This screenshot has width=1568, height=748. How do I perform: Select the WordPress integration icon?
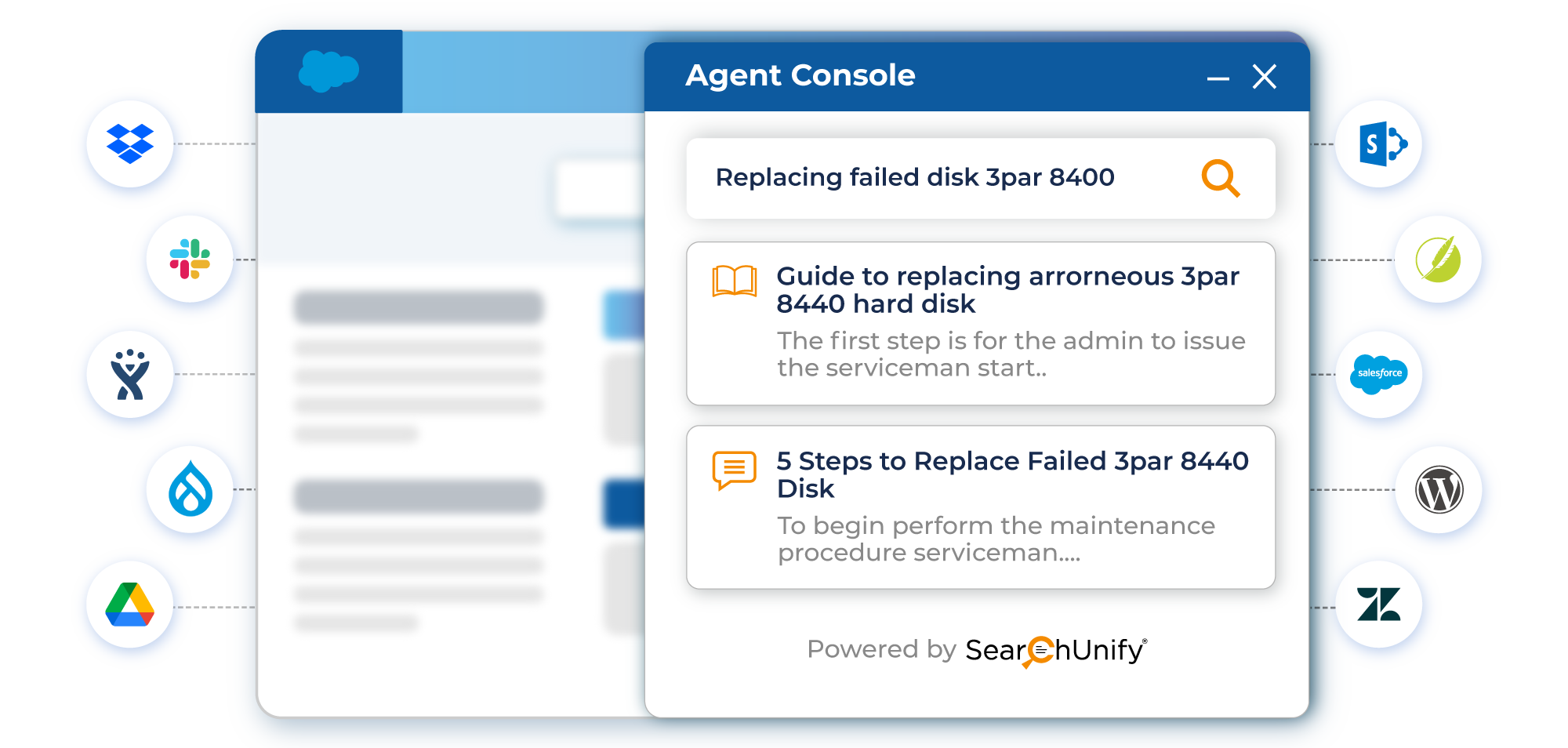point(1438,489)
